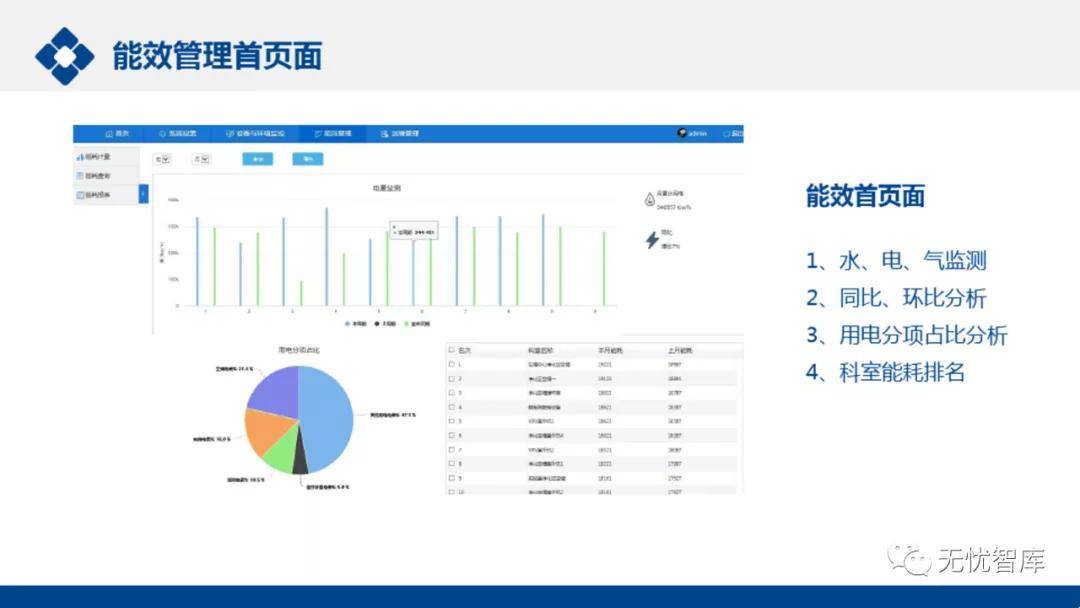Tick the select-all checkbox in table header

pyautogui.click(x=452, y=350)
